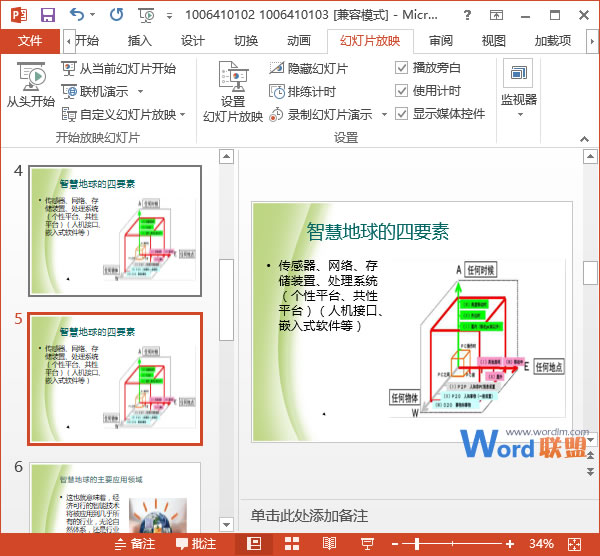This screenshot has height=556, width=600.
Task: Select slide 6 thumbnail
Action: point(115,497)
